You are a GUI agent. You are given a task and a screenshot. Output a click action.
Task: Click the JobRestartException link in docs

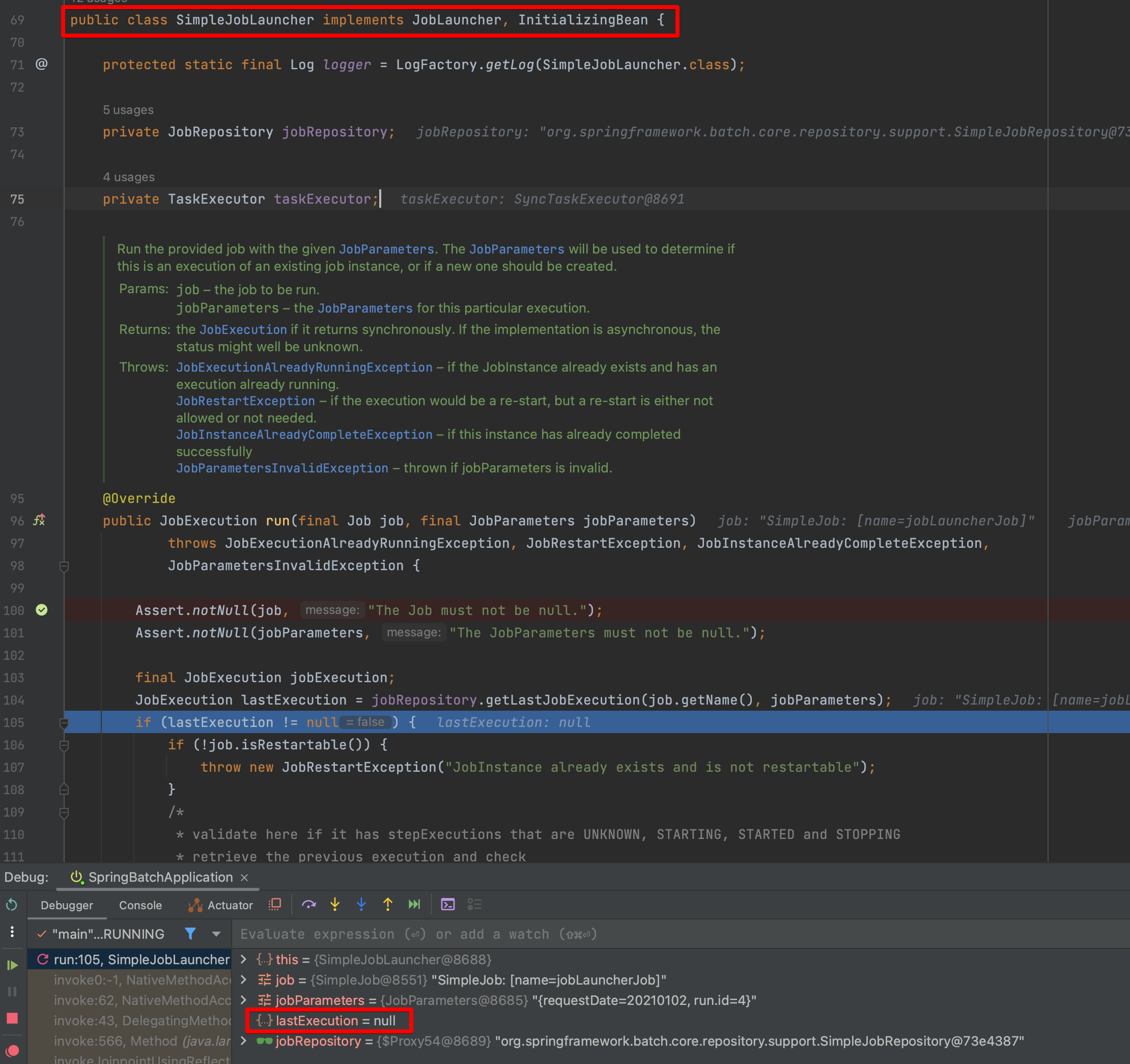coord(245,401)
